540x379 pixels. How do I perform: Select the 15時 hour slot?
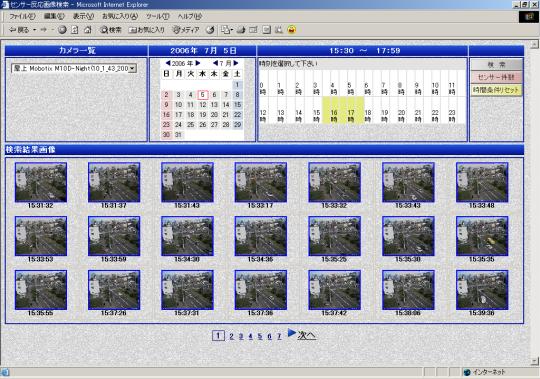click(x=316, y=116)
